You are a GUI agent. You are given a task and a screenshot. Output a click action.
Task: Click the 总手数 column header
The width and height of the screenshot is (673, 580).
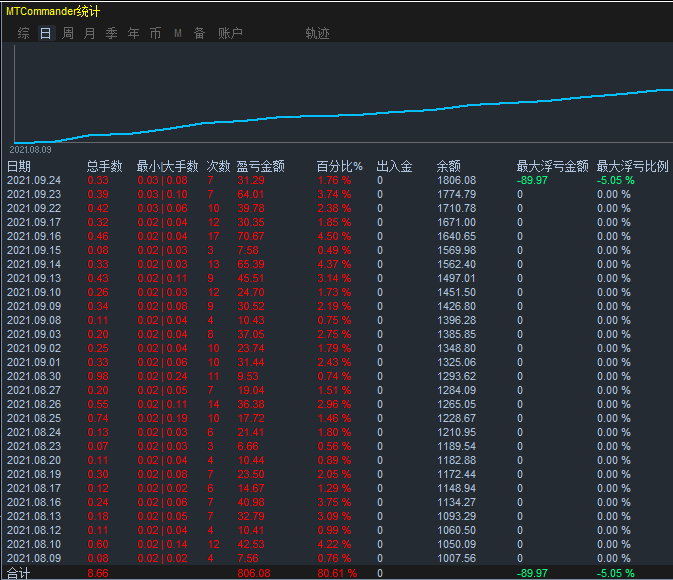(104, 167)
